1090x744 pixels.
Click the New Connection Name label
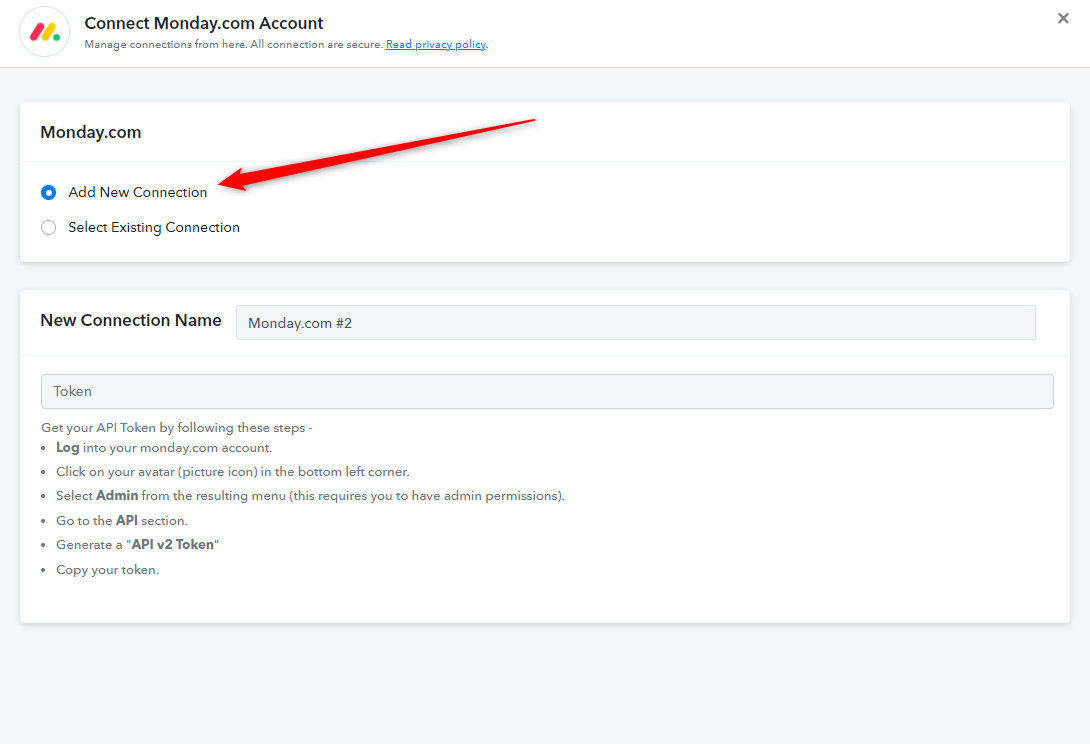pos(131,320)
